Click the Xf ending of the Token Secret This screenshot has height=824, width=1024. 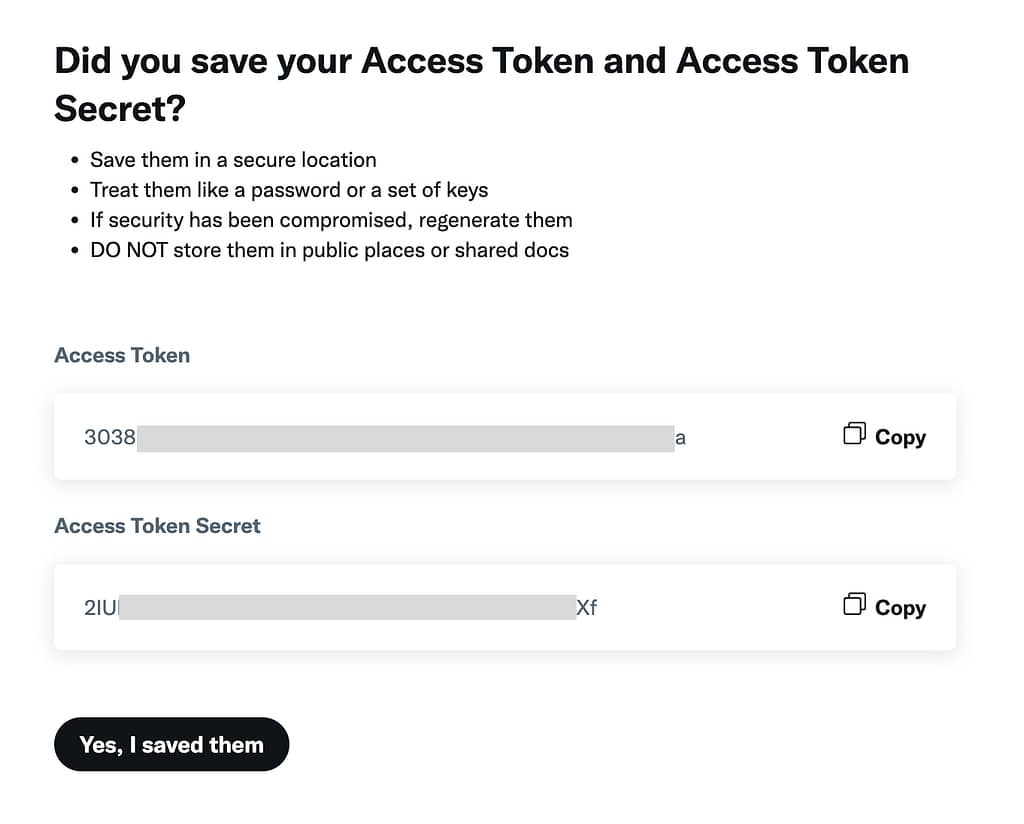(586, 608)
